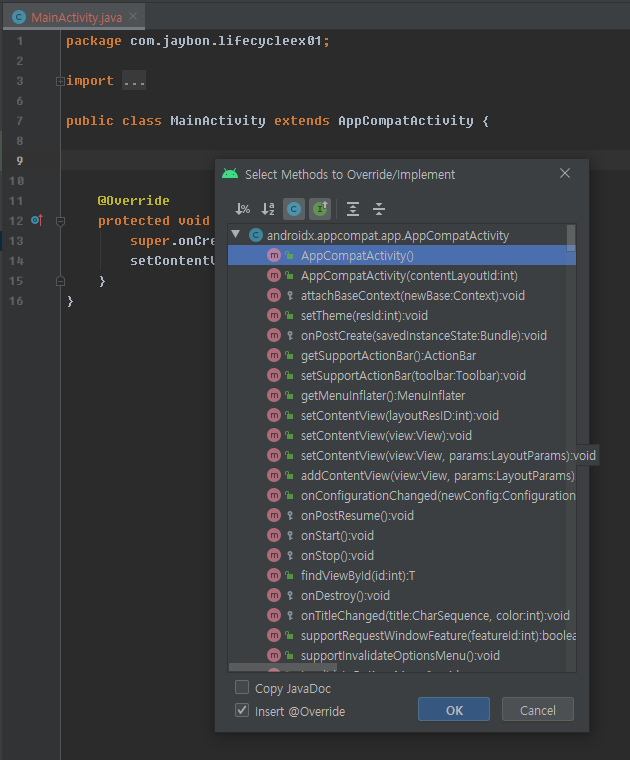This screenshot has height=760, width=630.
Task: Expand all nodes in method tree
Action: pyautogui.click(x=353, y=209)
